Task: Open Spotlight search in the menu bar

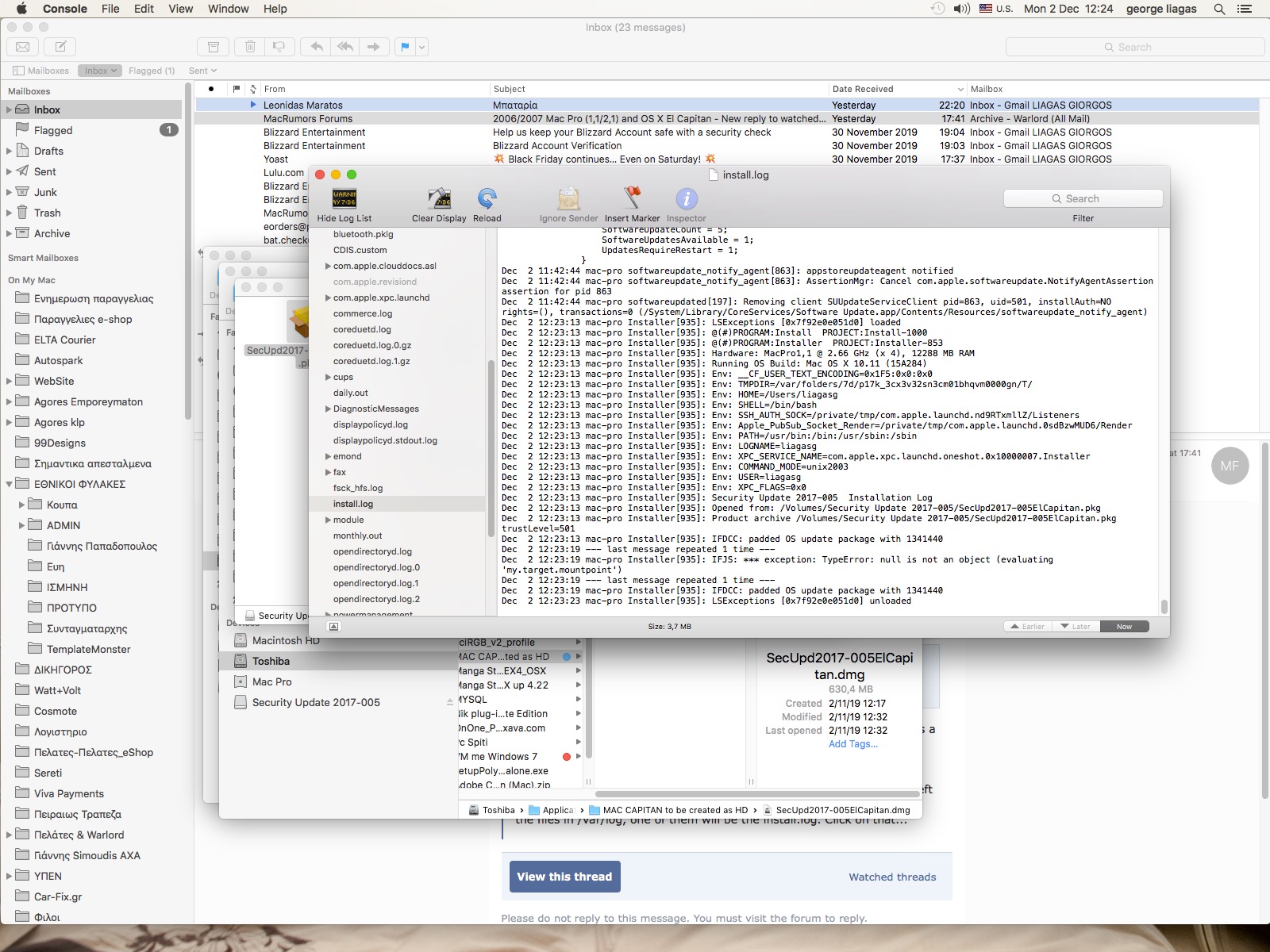Action: point(1219,9)
